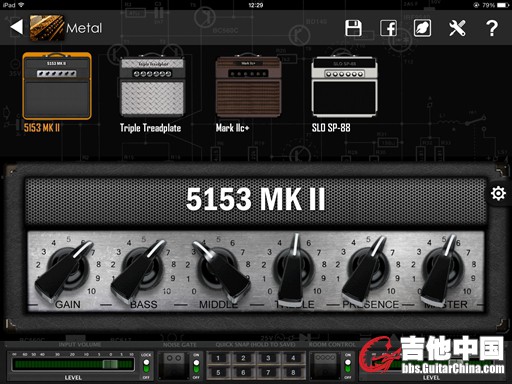
Task: Click the Triple Treadplate label
Action: [x=150, y=128]
